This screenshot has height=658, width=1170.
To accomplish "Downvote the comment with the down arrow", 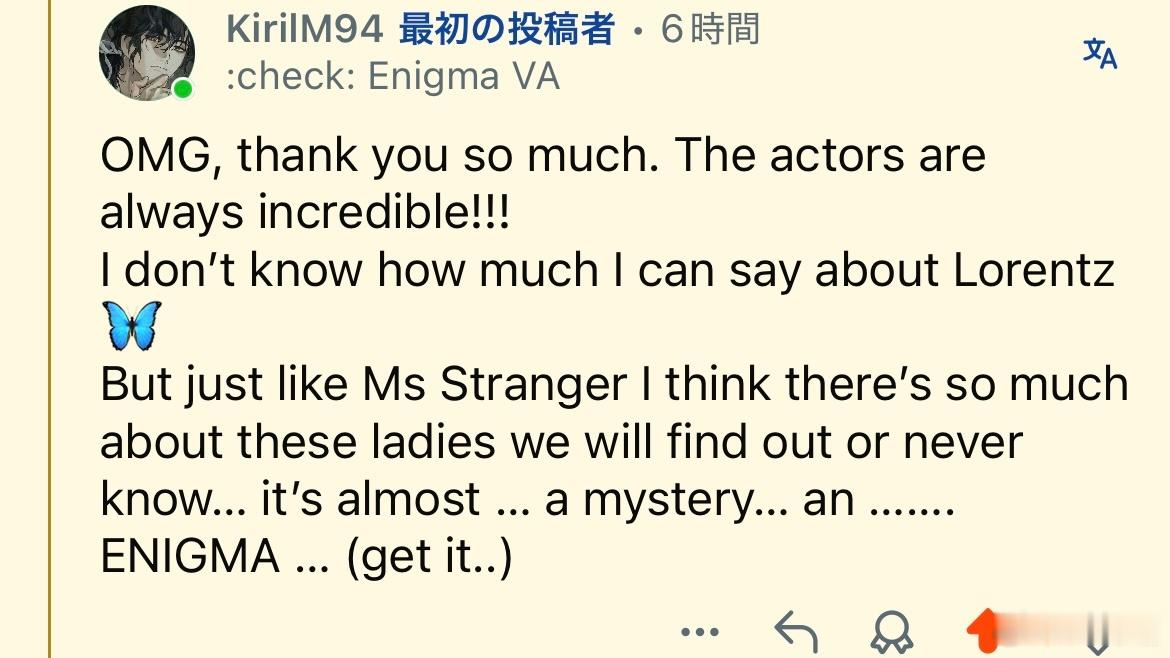I will (1097, 634).
